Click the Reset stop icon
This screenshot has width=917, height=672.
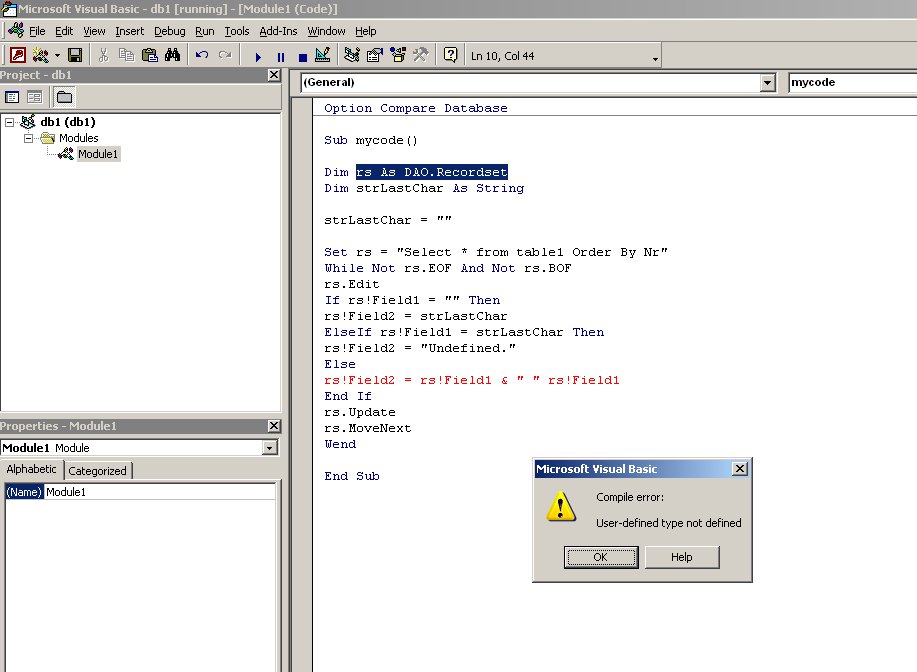(302, 57)
